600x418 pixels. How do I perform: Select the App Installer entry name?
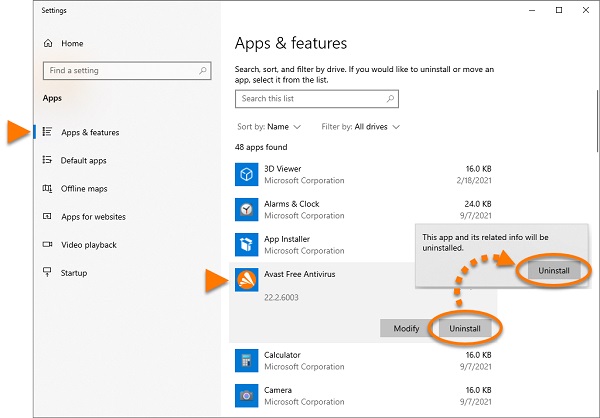pos(287,239)
